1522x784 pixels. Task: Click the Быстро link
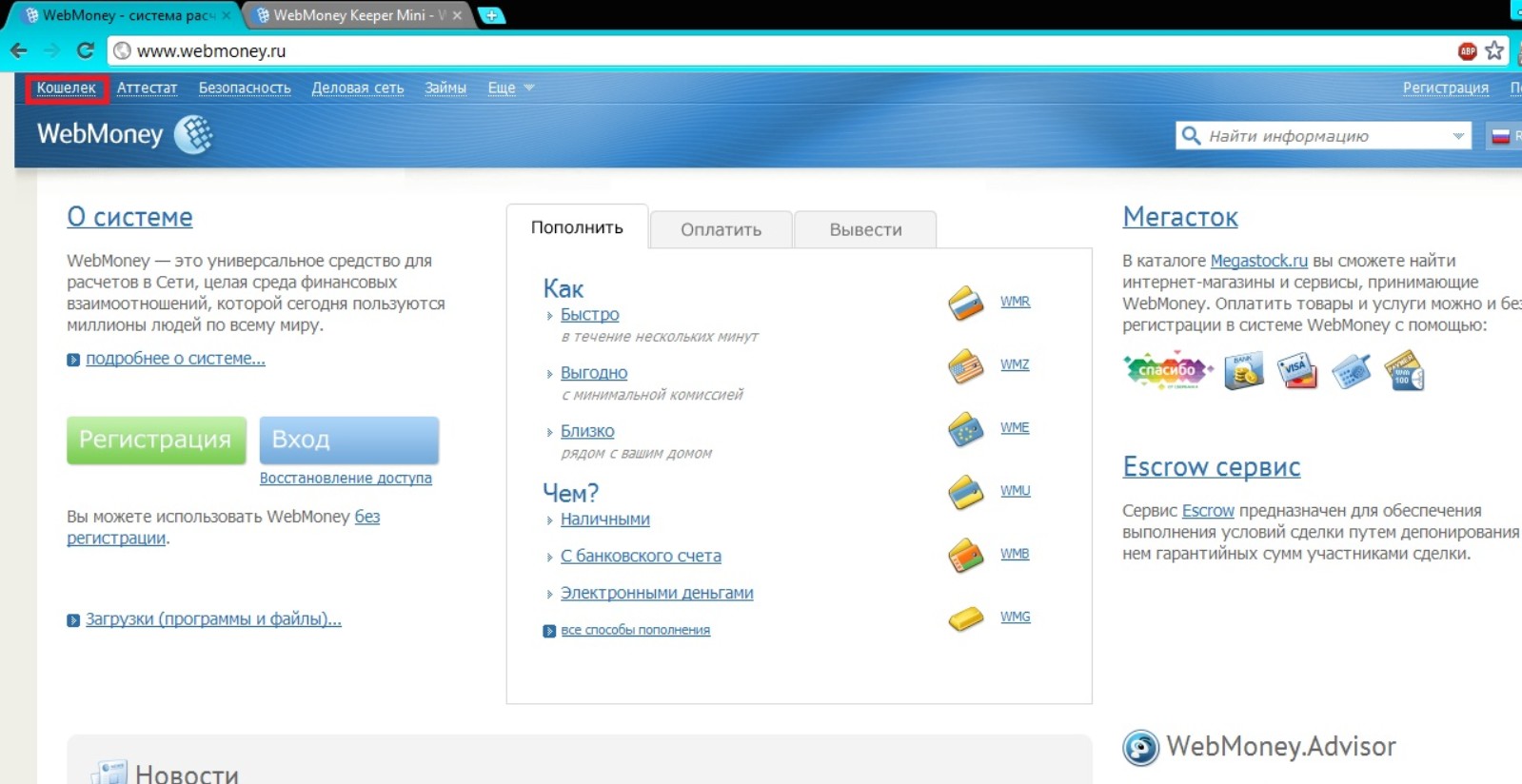coord(589,314)
